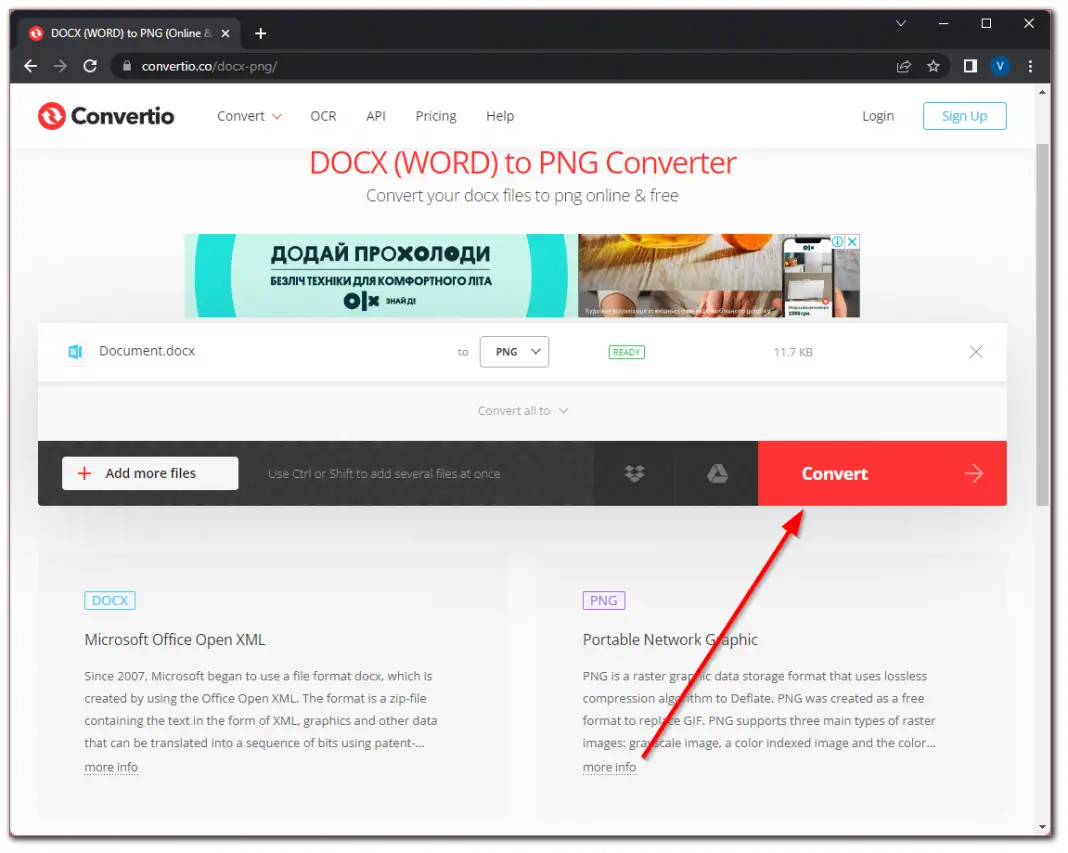Upload files from Google Drive
This screenshot has height=853, width=1068.
click(716, 473)
